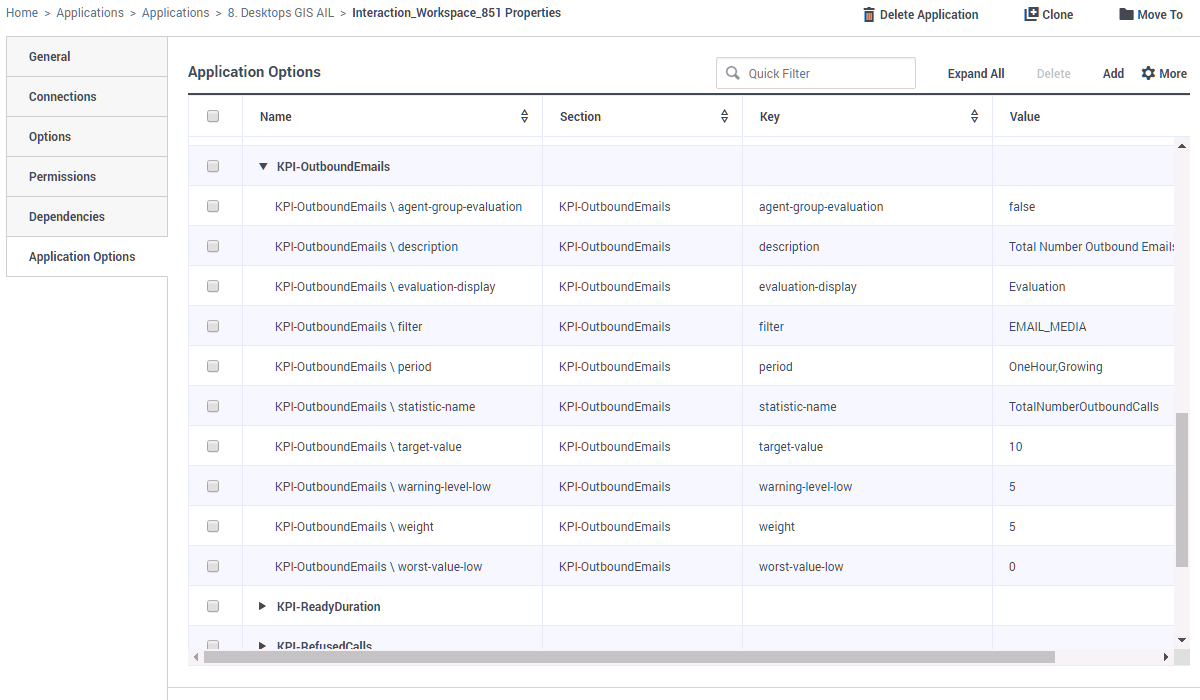Expand the KPI-RefusedCalls group
This screenshot has height=700, width=1200.
click(x=262, y=645)
